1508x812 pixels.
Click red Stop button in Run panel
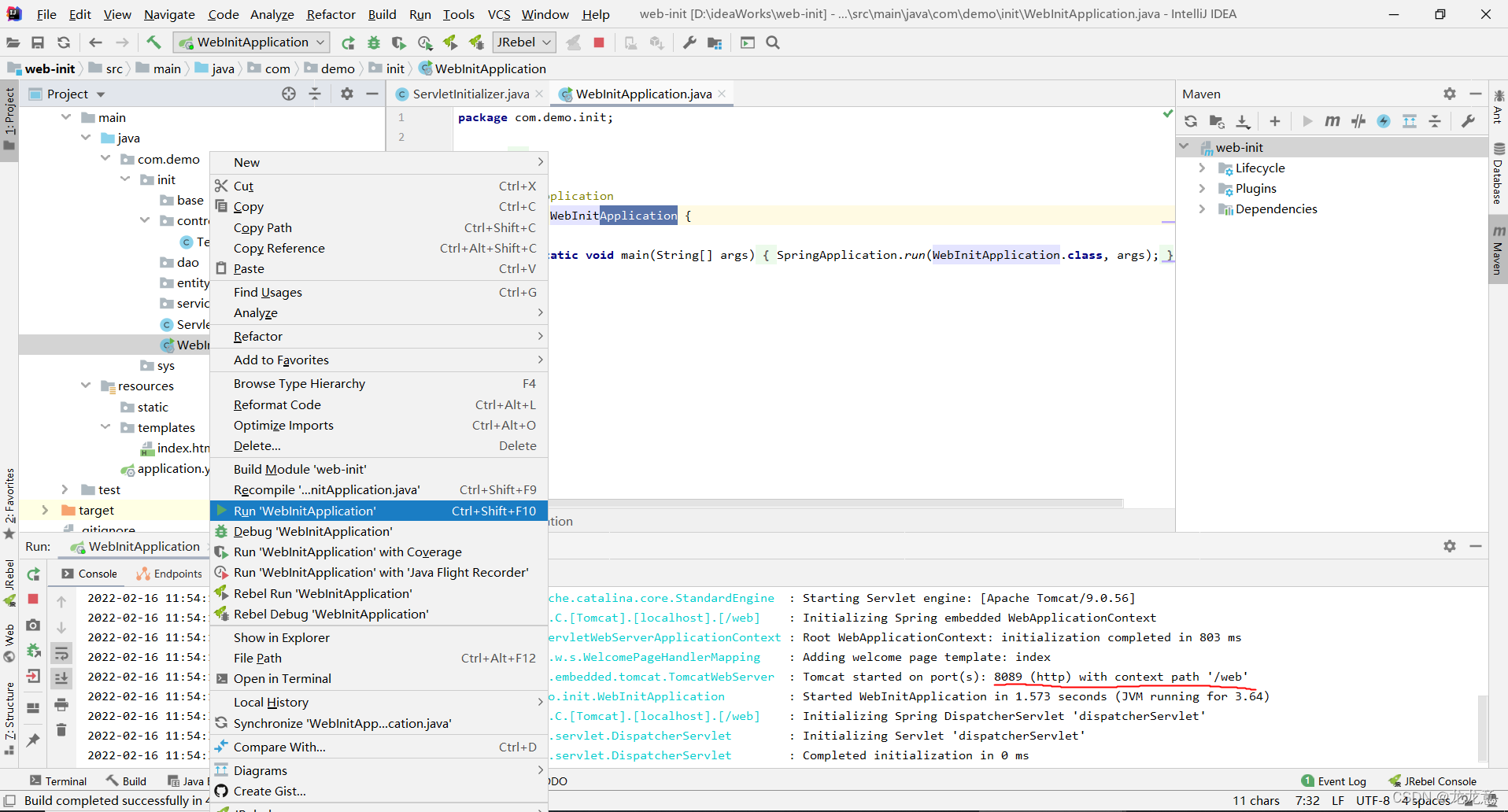click(33, 599)
